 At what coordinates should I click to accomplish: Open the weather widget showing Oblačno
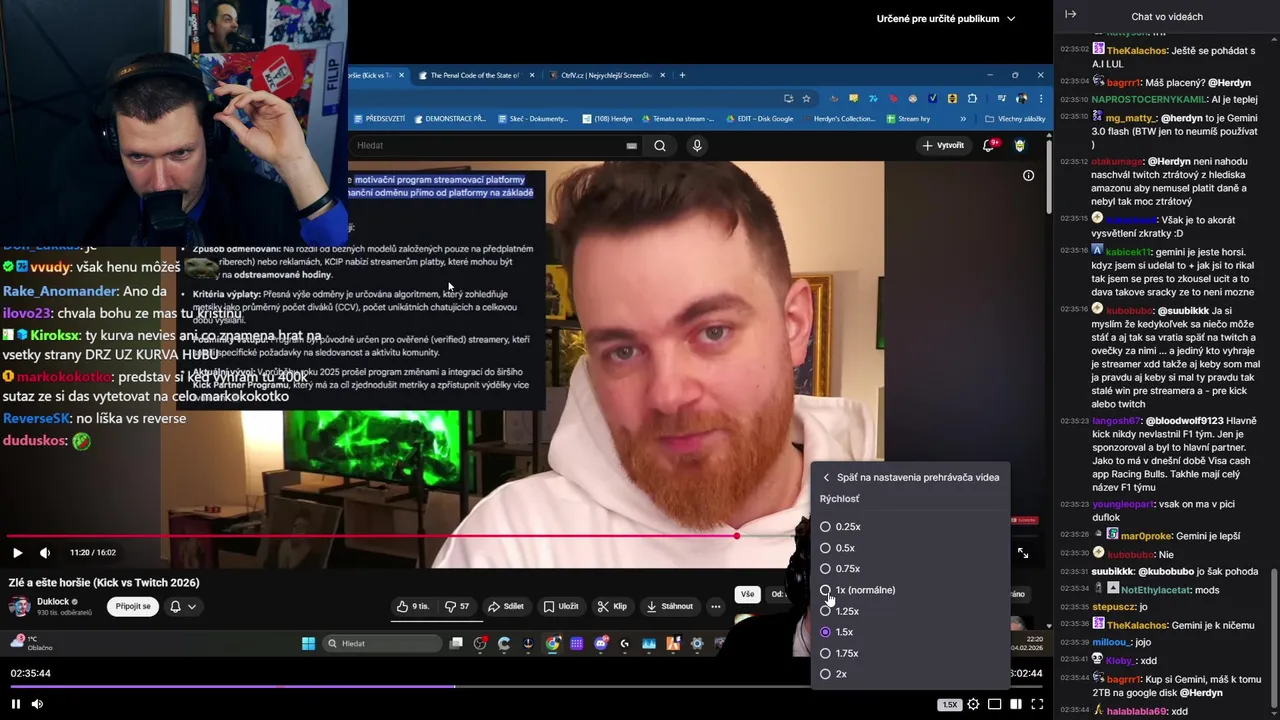click(x=32, y=643)
